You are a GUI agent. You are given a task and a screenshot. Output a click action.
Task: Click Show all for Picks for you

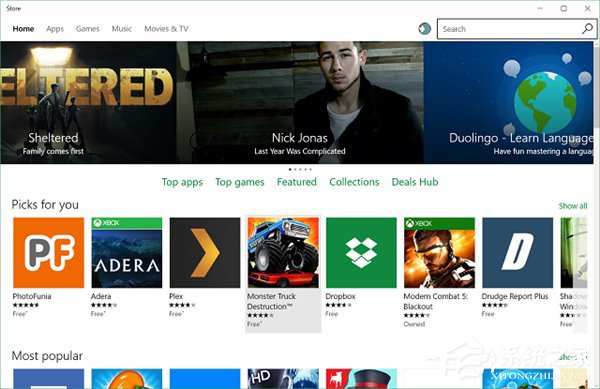click(573, 206)
